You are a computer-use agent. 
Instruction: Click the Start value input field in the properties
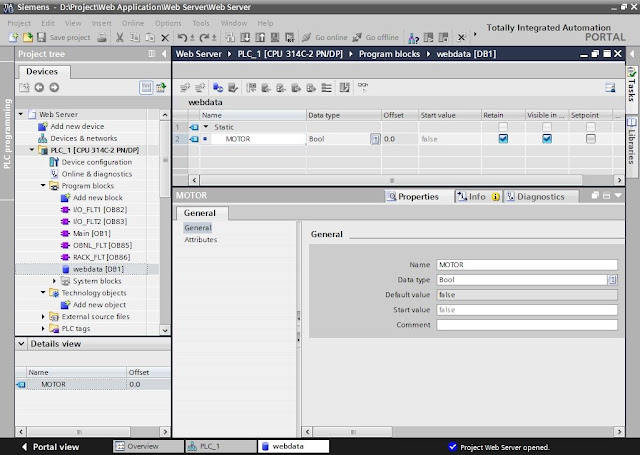point(527,310)
